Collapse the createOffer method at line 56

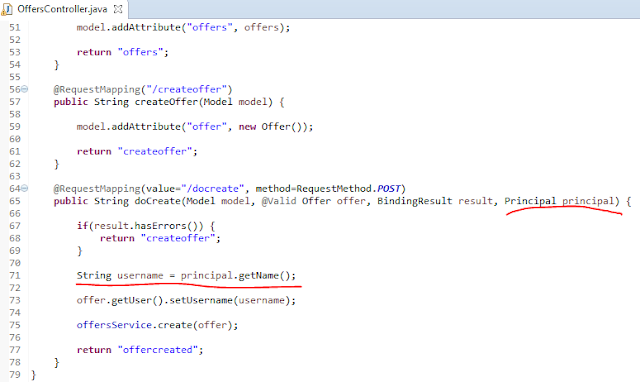(x=24, y=89)
